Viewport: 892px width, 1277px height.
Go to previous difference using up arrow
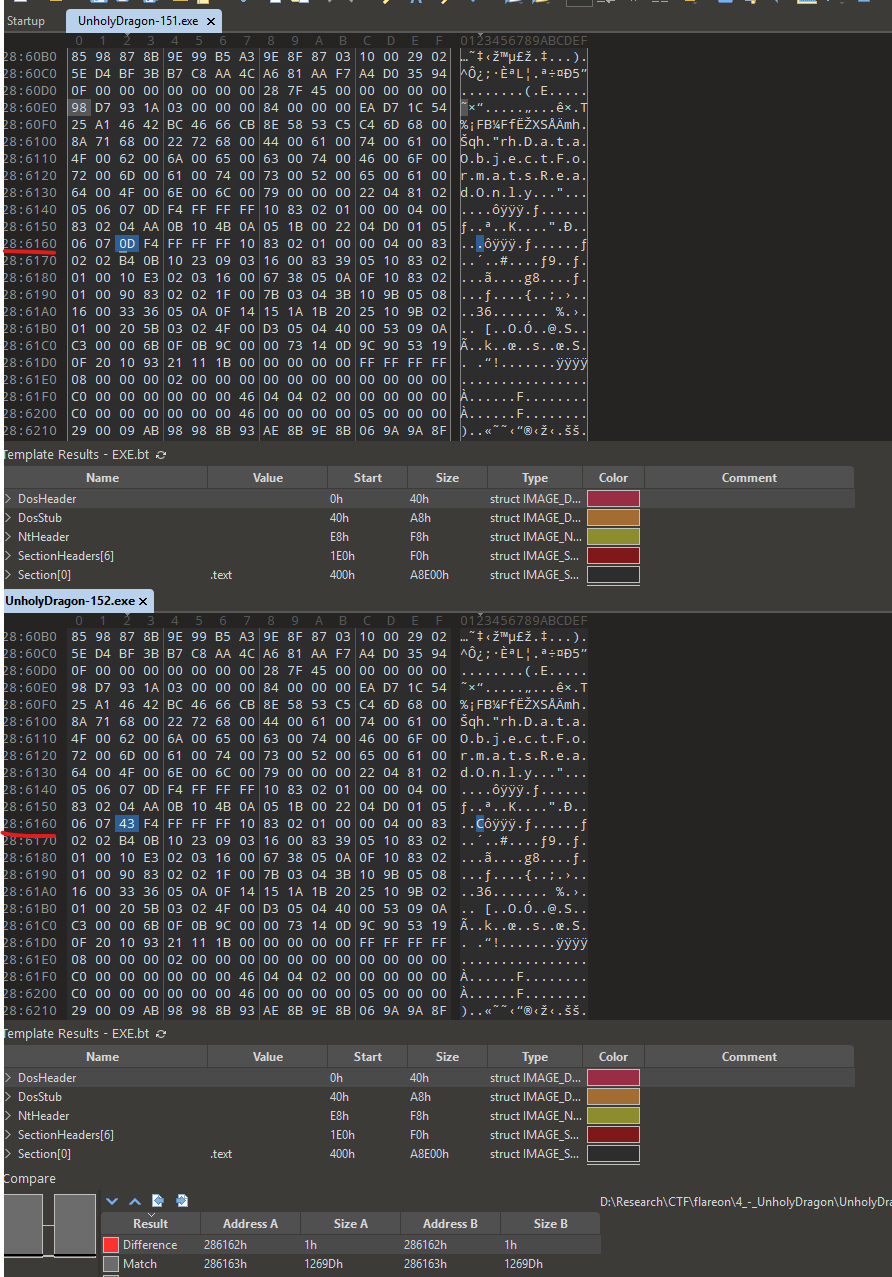134,1201
